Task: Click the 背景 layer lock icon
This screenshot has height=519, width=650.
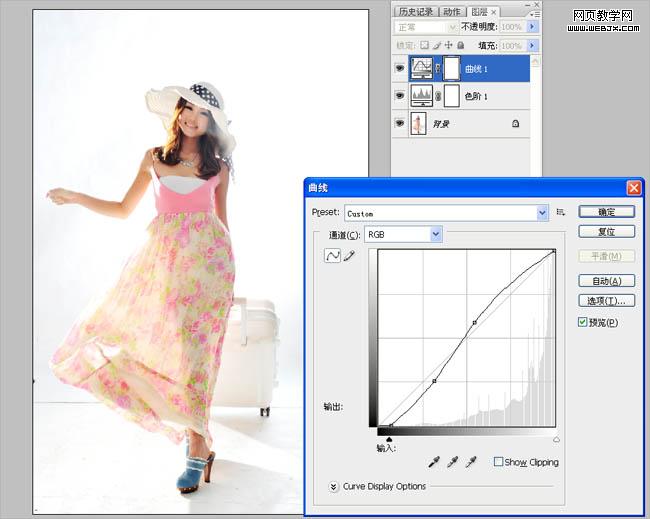Action: pyautogui.click(x=515, y=123)
